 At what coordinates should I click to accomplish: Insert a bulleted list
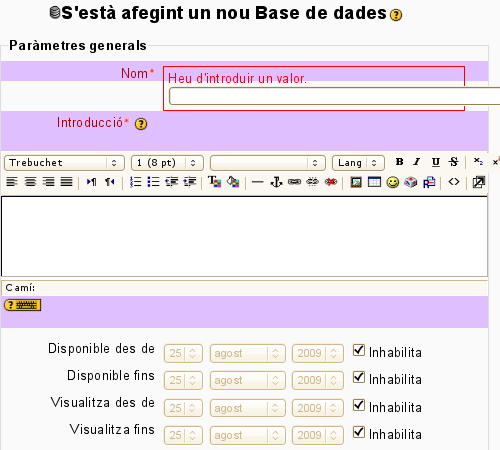[x=153, y=182]
